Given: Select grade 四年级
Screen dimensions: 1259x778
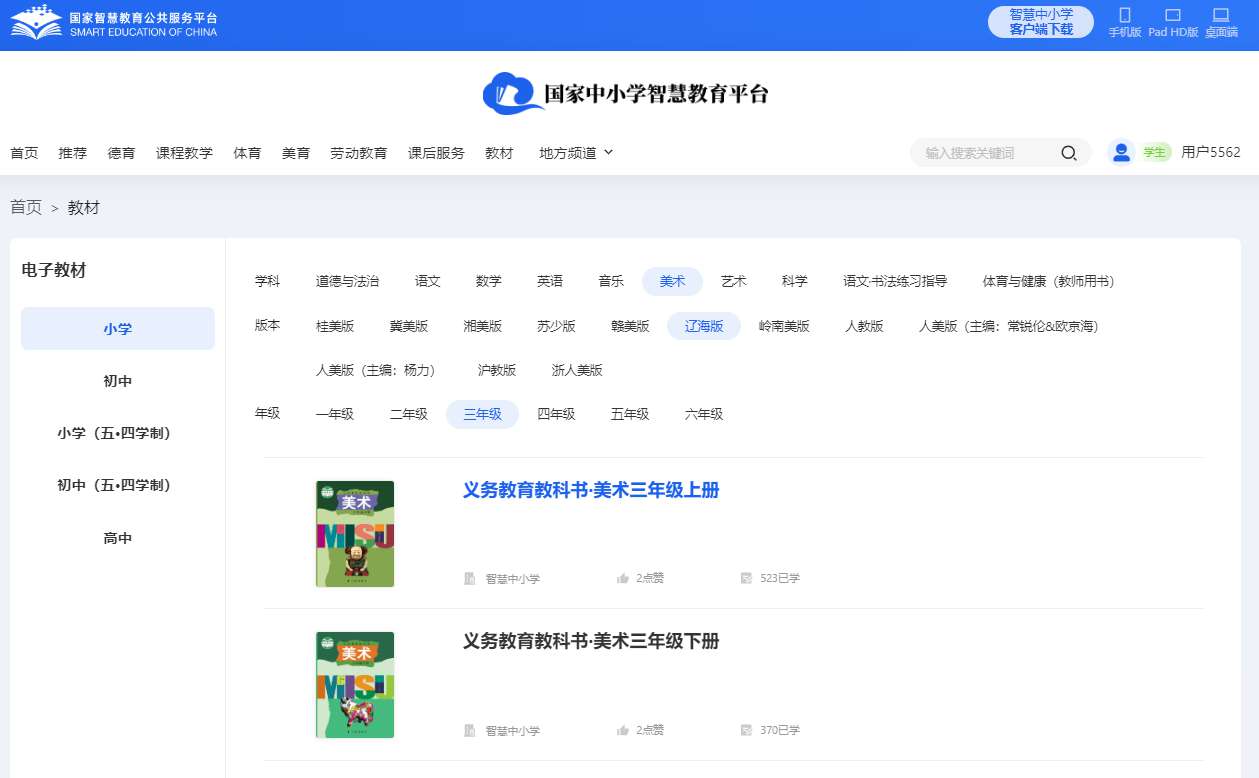Looking at the screenshot, I should click(x=556, y=414).
